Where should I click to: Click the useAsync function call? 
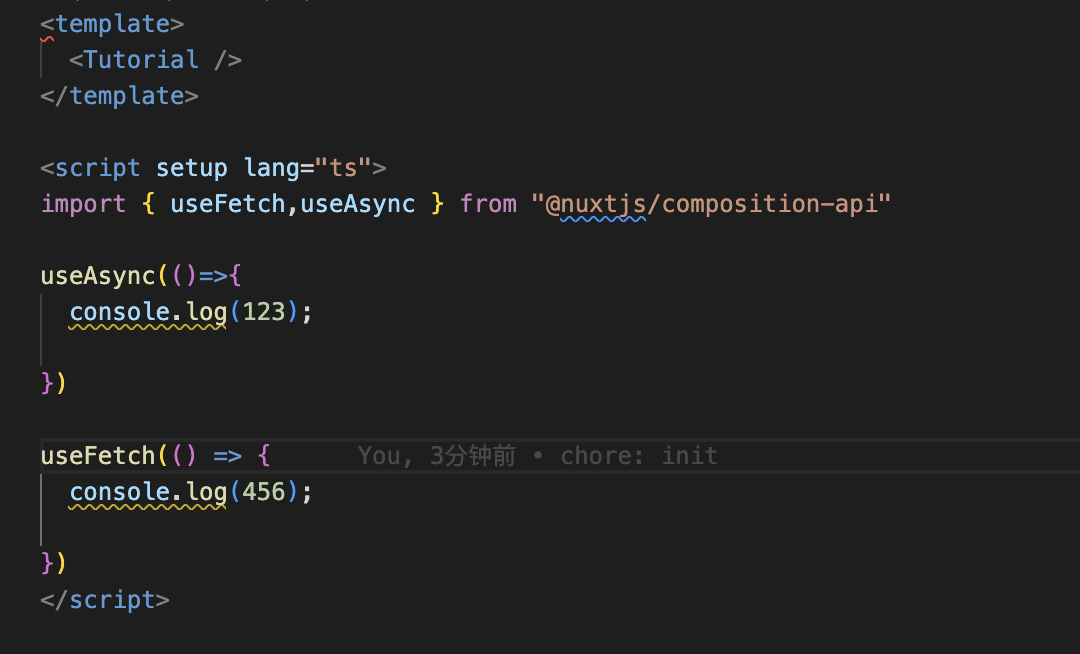[98, 276]
